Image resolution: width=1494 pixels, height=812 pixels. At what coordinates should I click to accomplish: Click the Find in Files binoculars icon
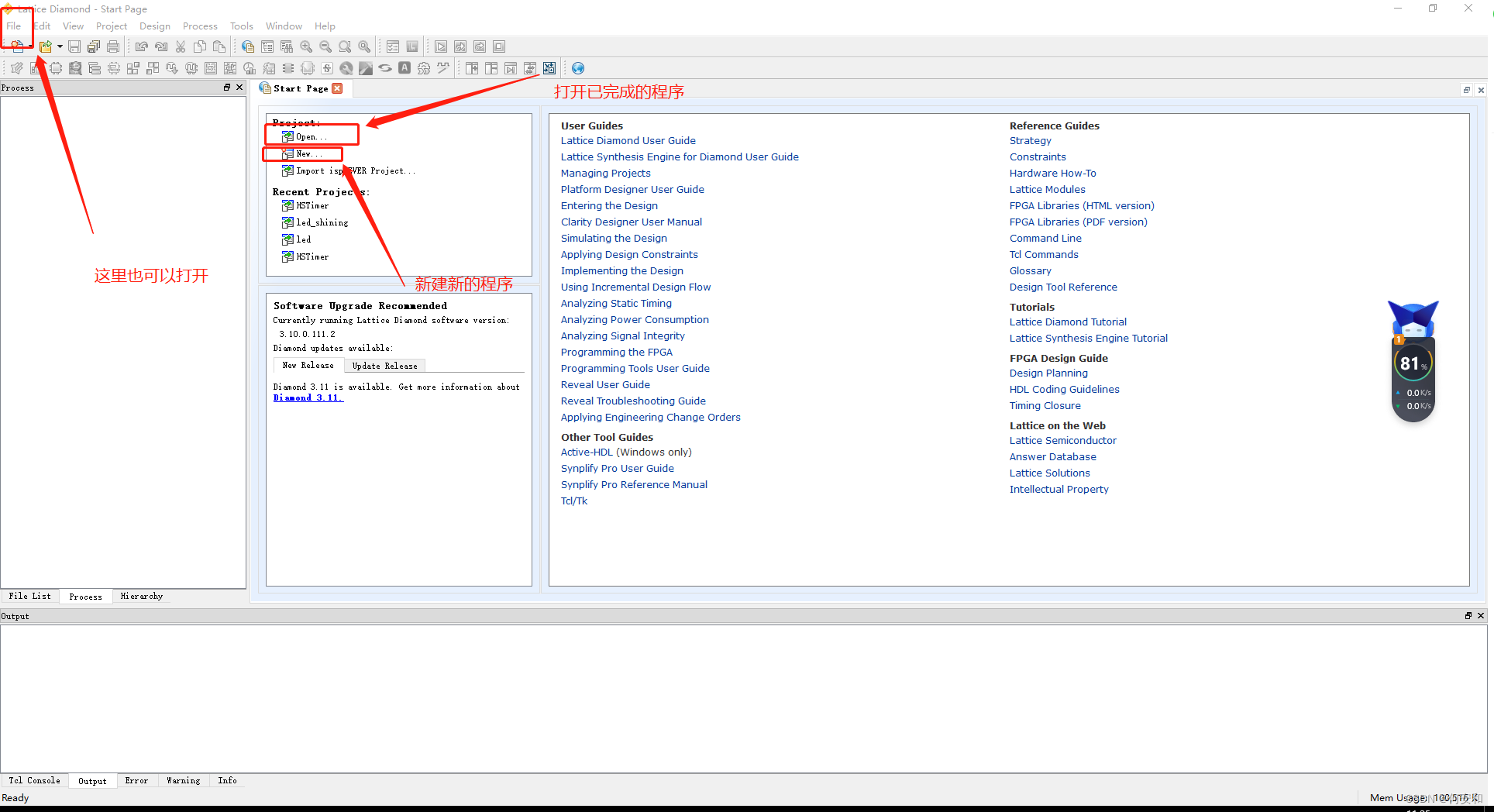pyautogui.click(x=287, y=46)
